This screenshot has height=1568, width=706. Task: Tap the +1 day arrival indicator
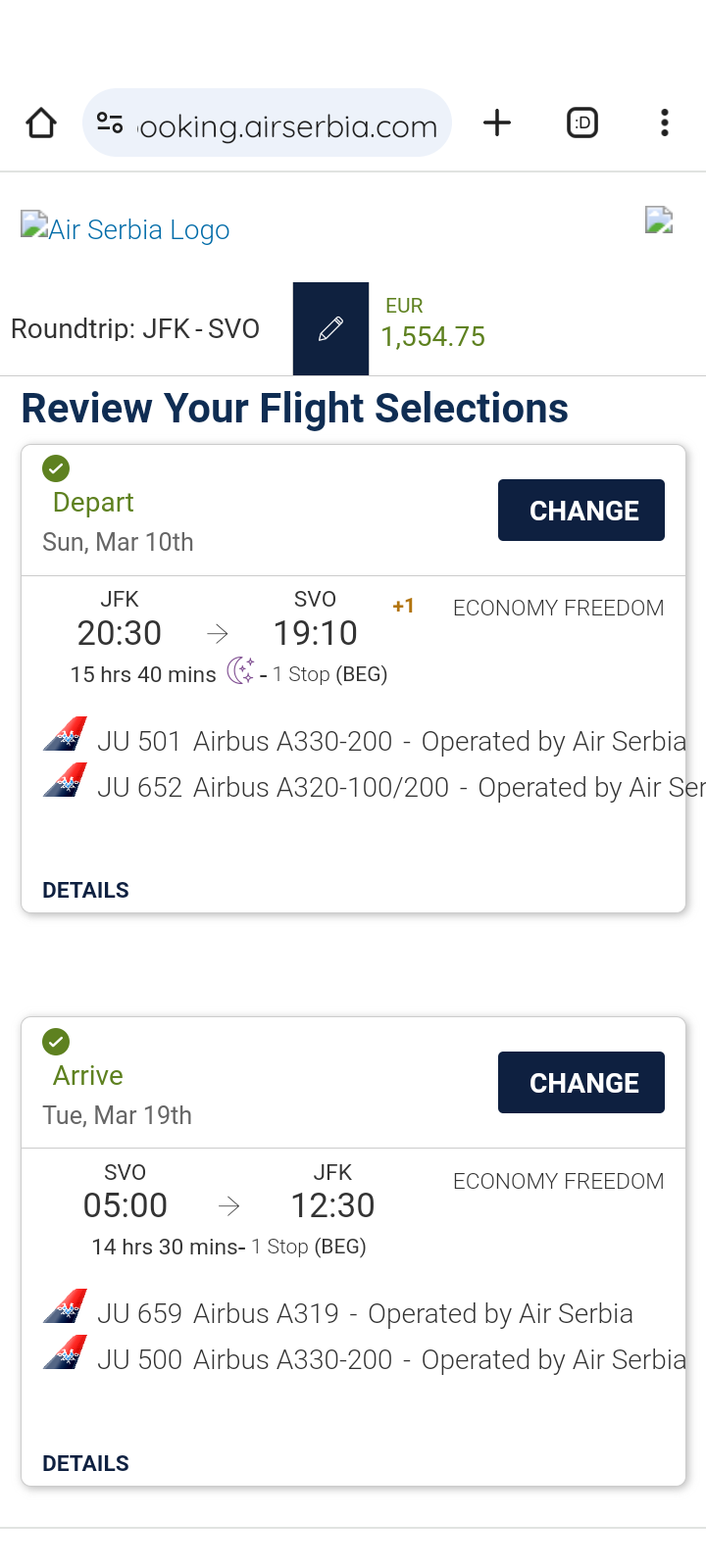403,607
